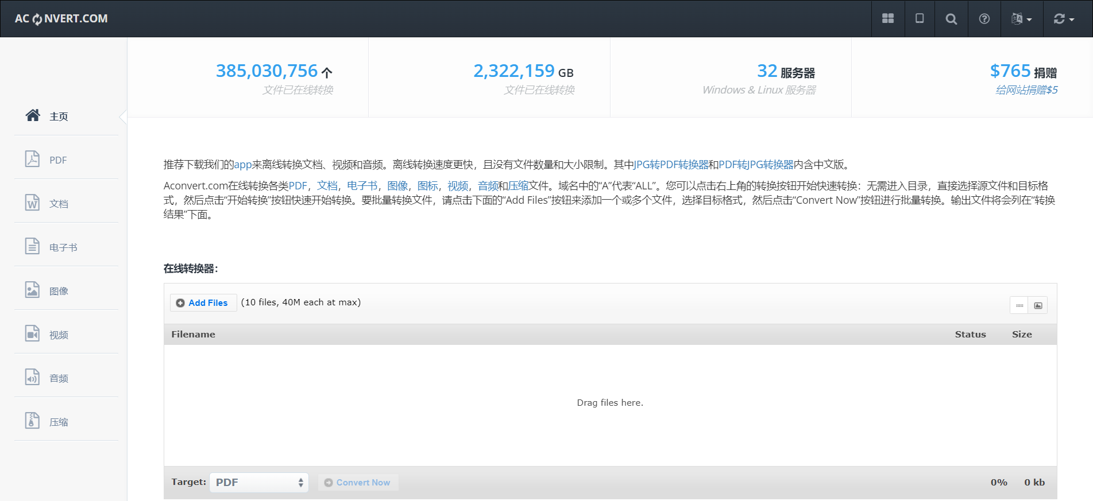This screenshot has width=1093, height=501.
Task: Click the 10 files, 40M each limit text
Action: [x=300, y=302]
